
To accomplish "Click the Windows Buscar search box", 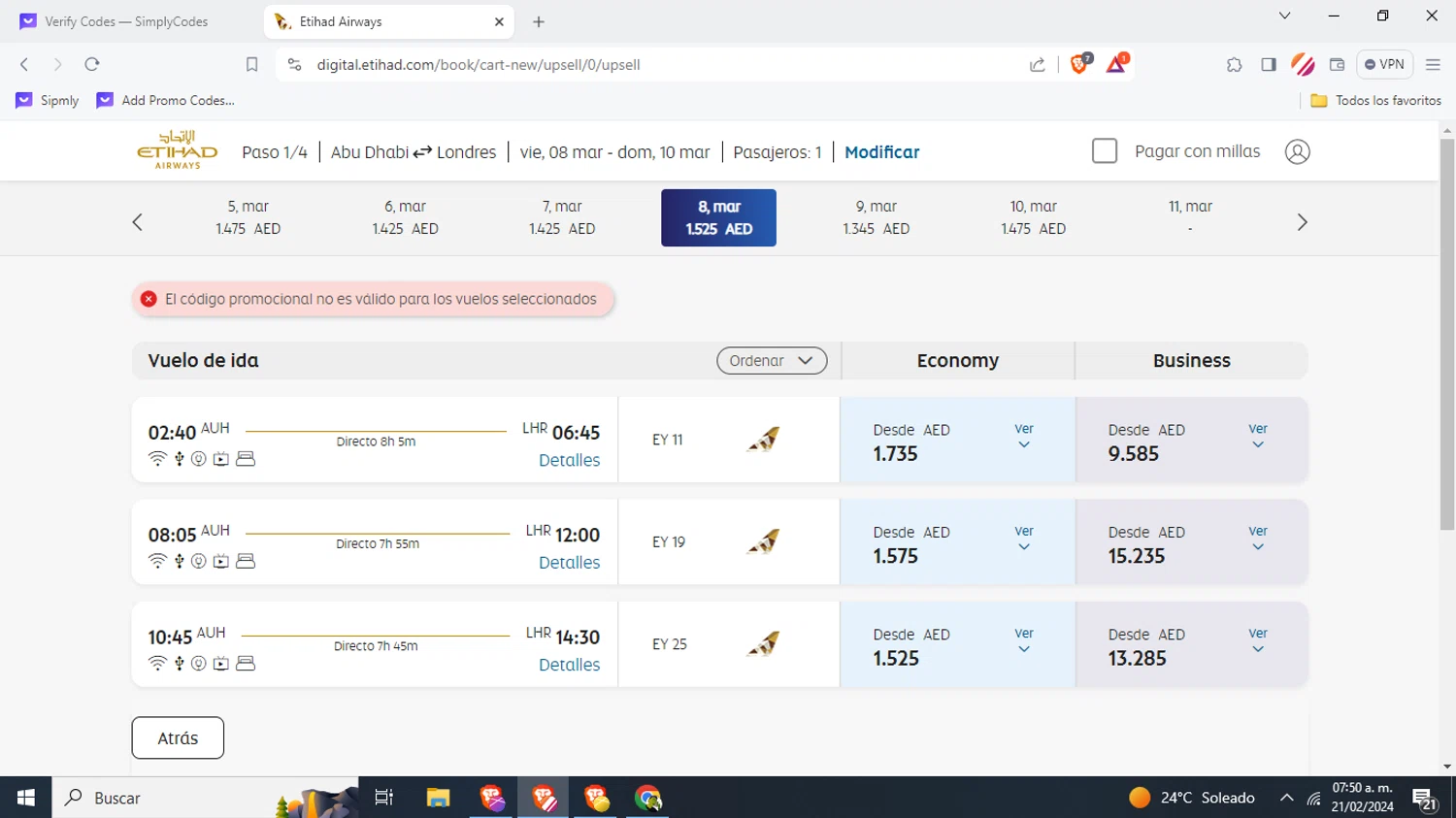I will click(204, 798).
